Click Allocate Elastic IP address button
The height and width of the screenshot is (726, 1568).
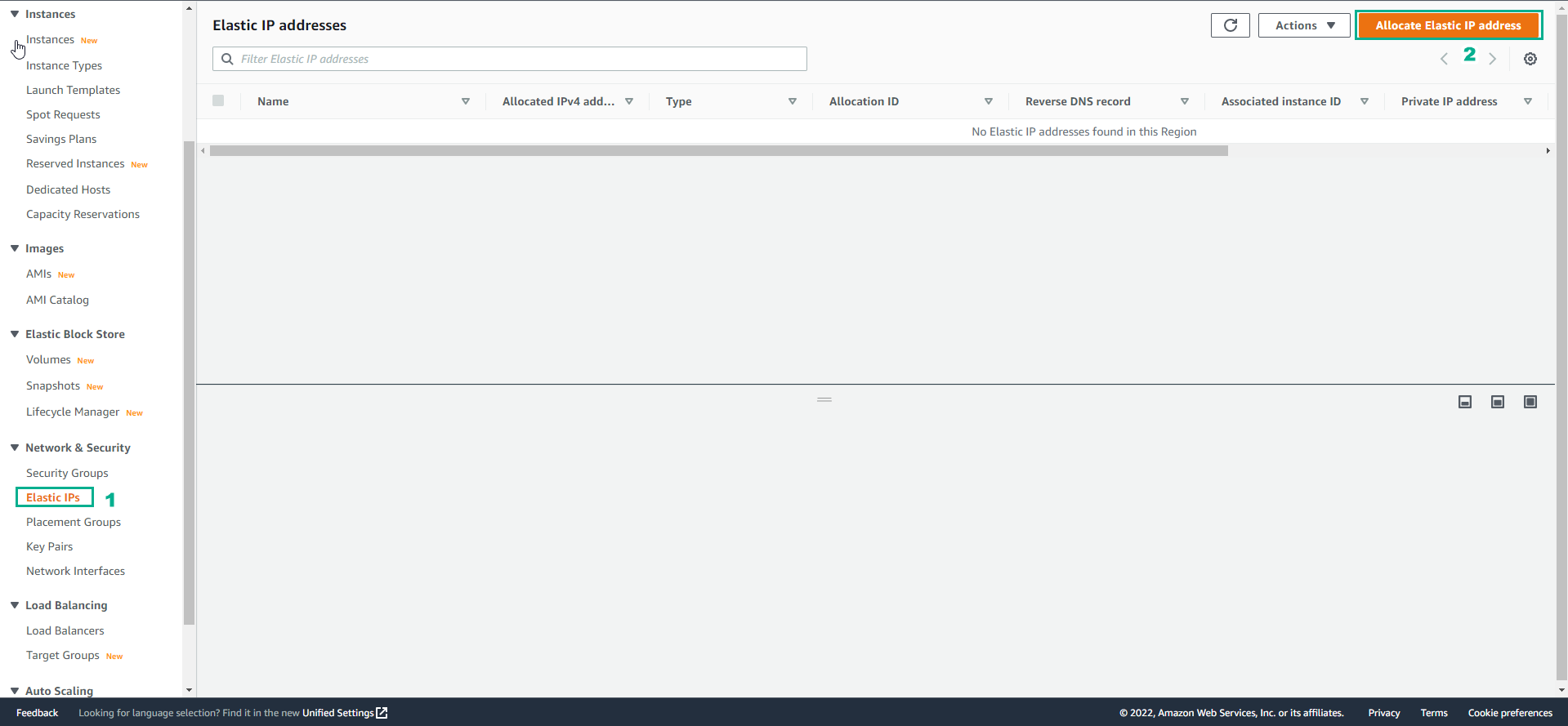[x=1449, y=25]
